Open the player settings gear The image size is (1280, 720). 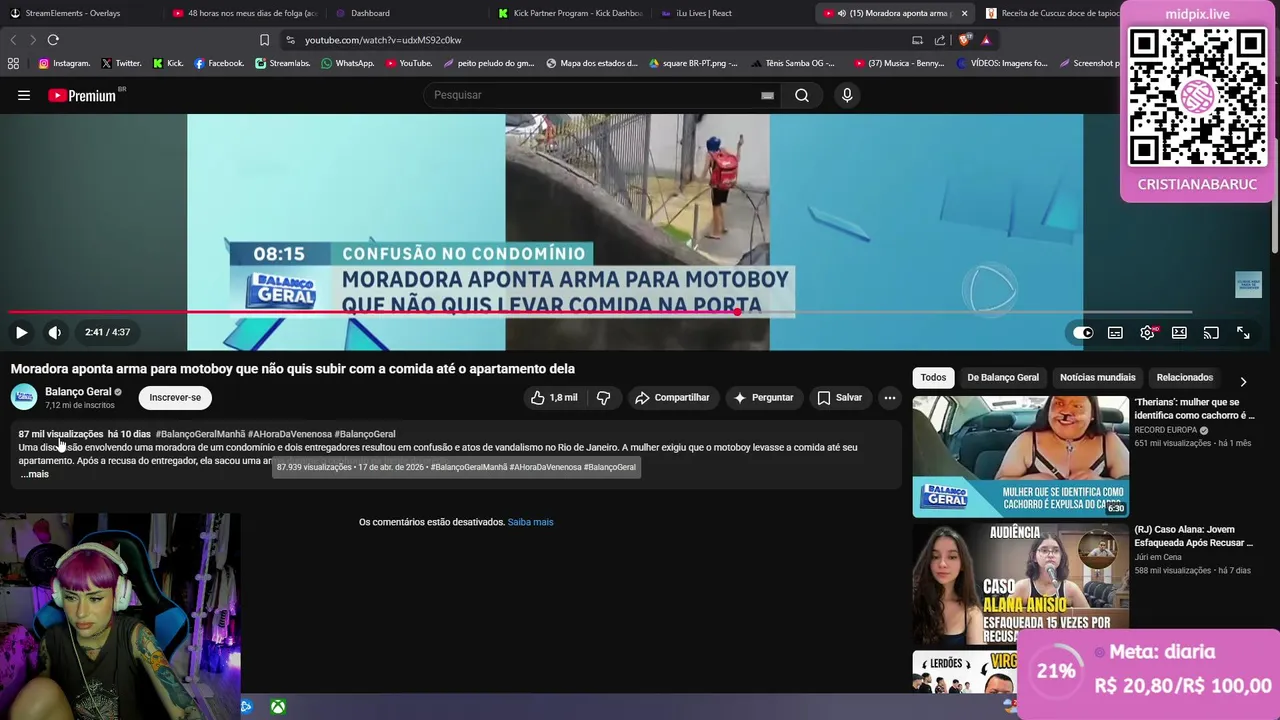tap(1147, 333)
